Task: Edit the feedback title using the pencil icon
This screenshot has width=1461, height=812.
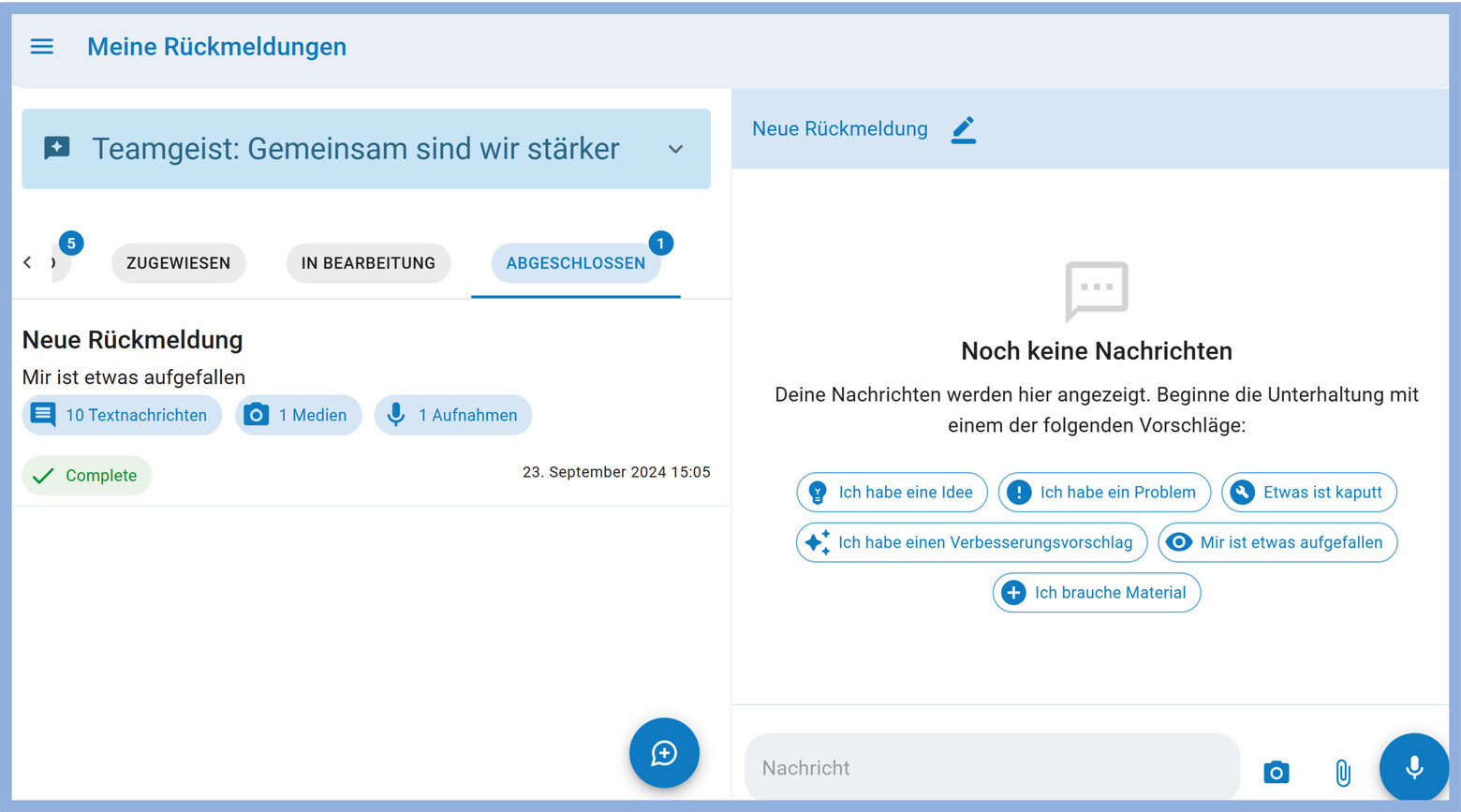Action: click(x=964, y=130)
